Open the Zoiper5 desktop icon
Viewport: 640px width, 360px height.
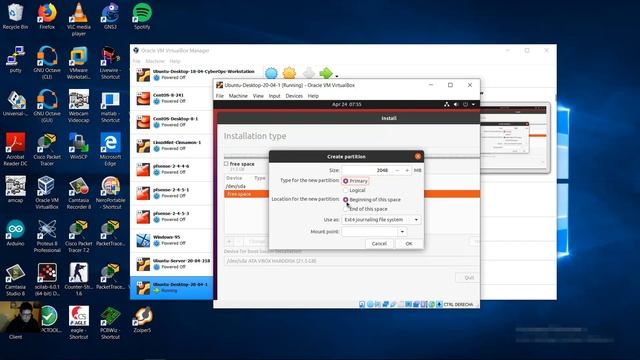pyautogui.click(x=142, y=320)
